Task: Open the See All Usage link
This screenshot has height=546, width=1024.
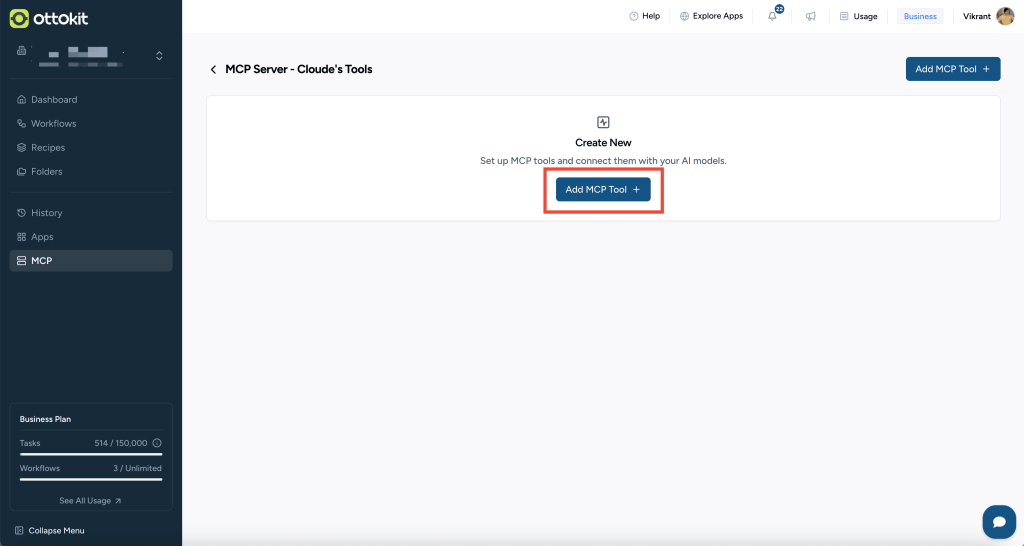Action: [90, 500]
